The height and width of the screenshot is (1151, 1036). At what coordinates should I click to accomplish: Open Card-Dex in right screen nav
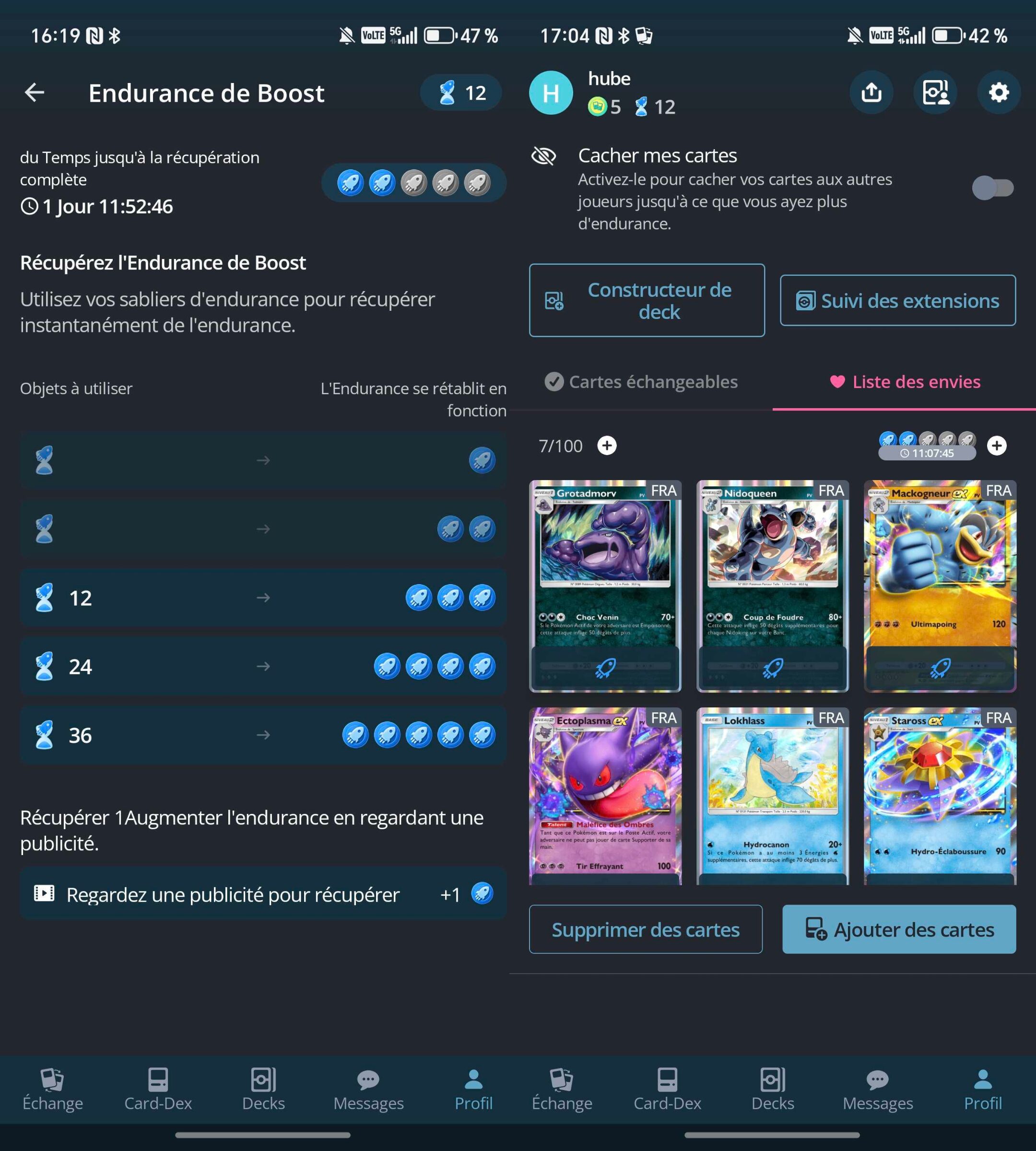click(667, 1090)
